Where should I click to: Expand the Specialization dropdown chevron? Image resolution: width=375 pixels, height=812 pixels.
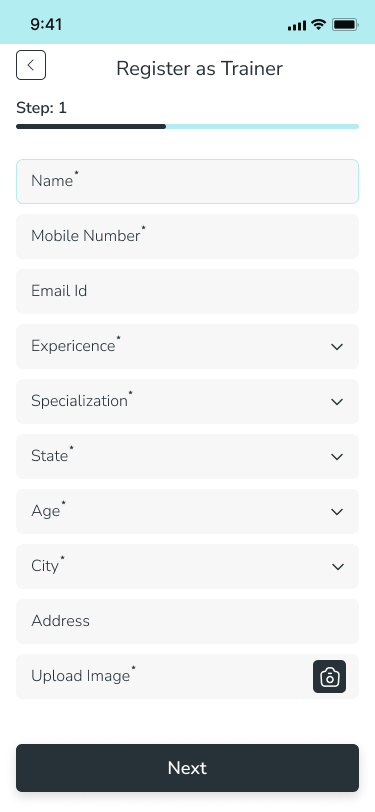click(x=337, y=402)
